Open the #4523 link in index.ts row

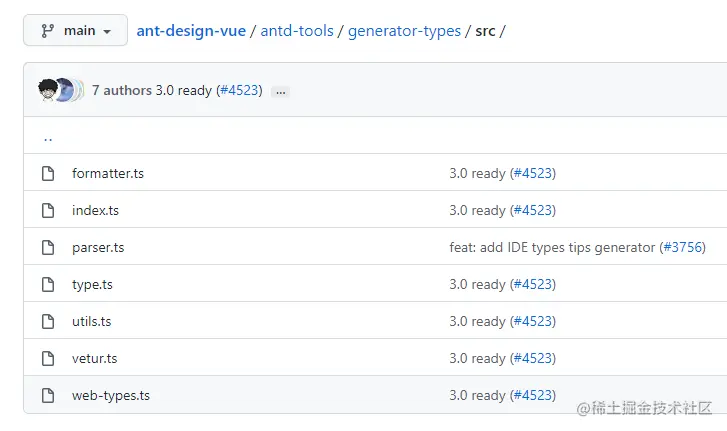pos(533,210)
